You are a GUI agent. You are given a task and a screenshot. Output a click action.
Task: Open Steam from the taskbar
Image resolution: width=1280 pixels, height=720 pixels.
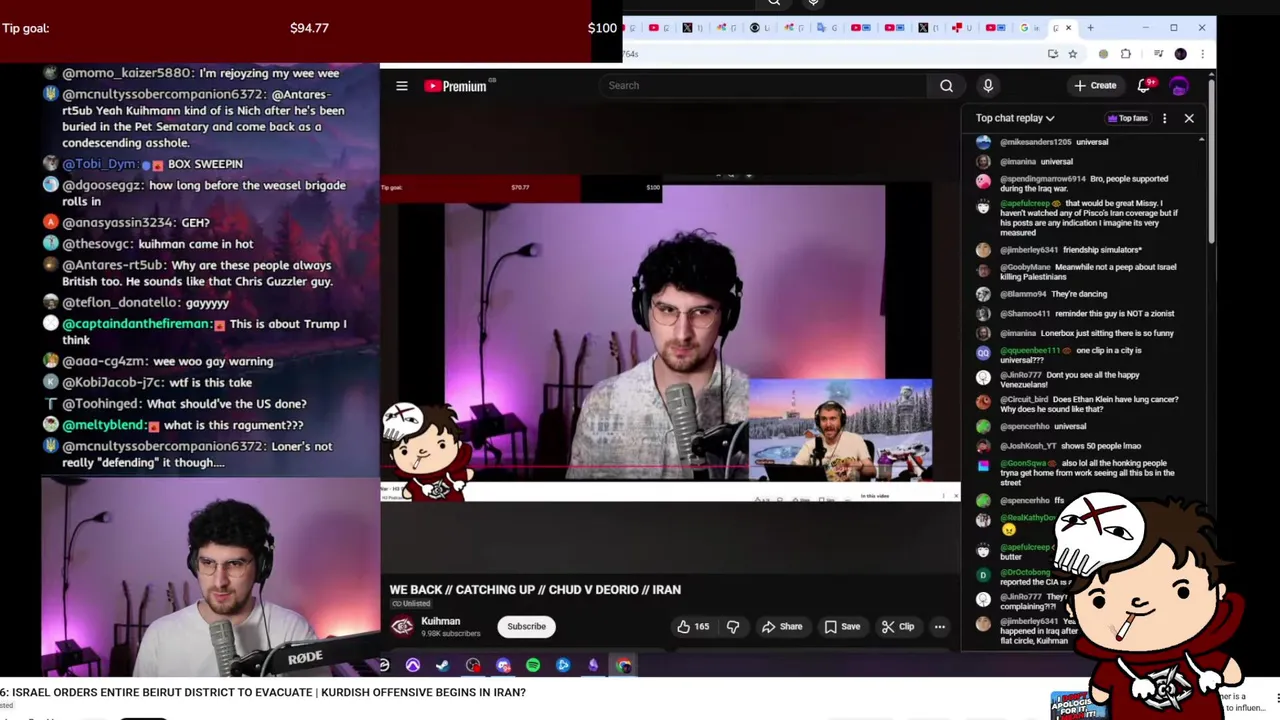pos(443,665)
